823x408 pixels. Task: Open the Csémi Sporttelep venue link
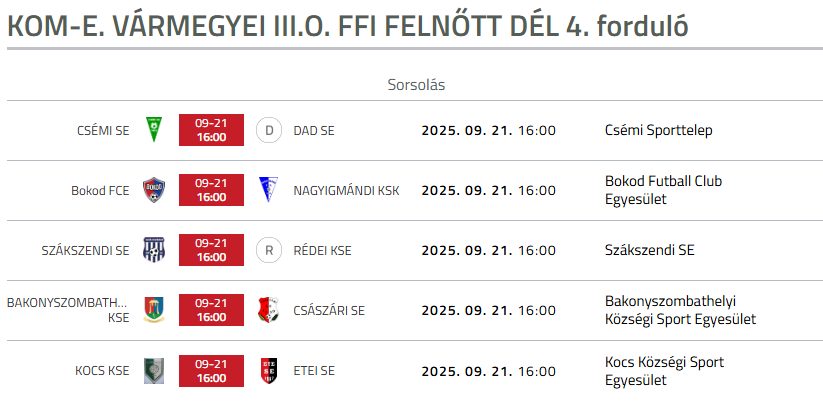[x=659, y=130]
